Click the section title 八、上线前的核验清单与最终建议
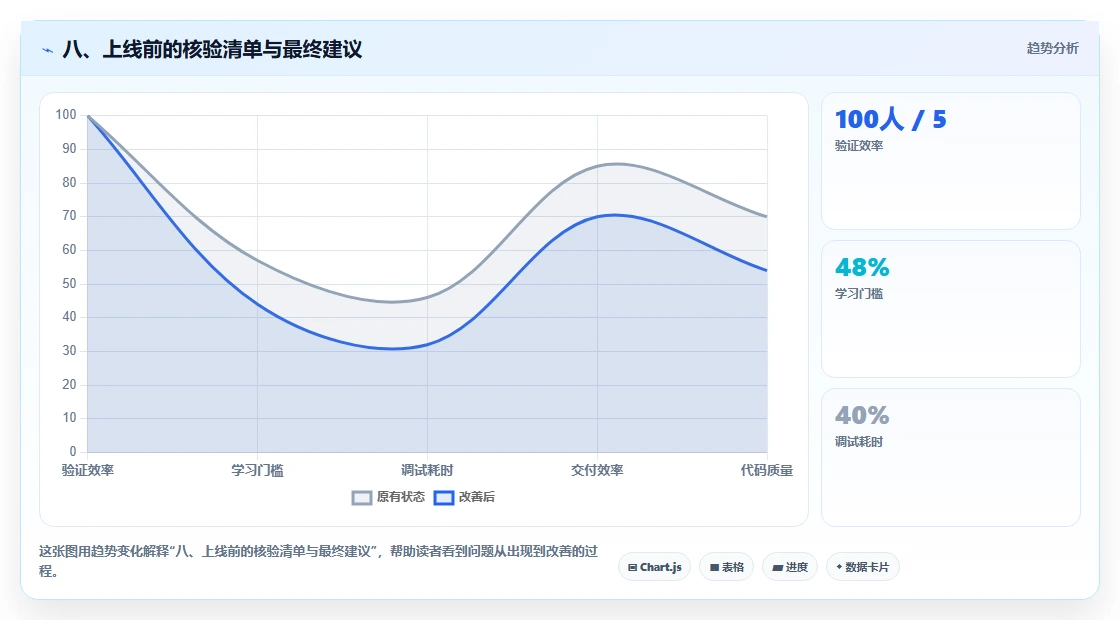The image size is (1120, 620). click(212, 49)
